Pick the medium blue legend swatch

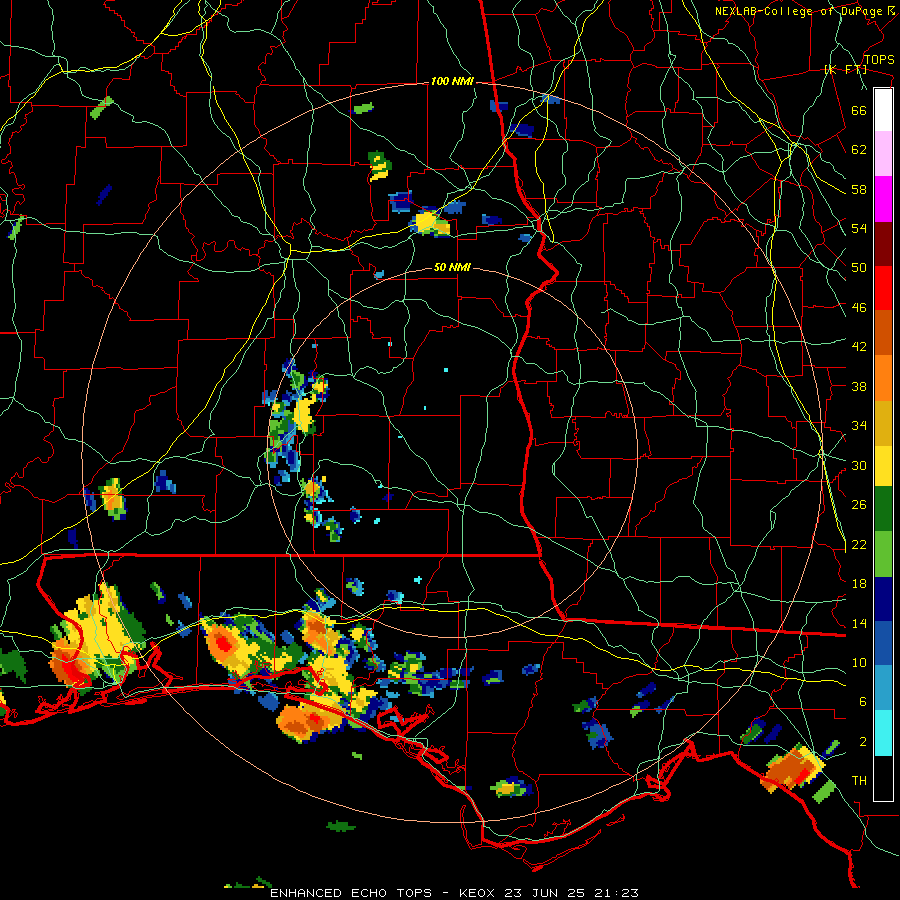tap(883, 643)
